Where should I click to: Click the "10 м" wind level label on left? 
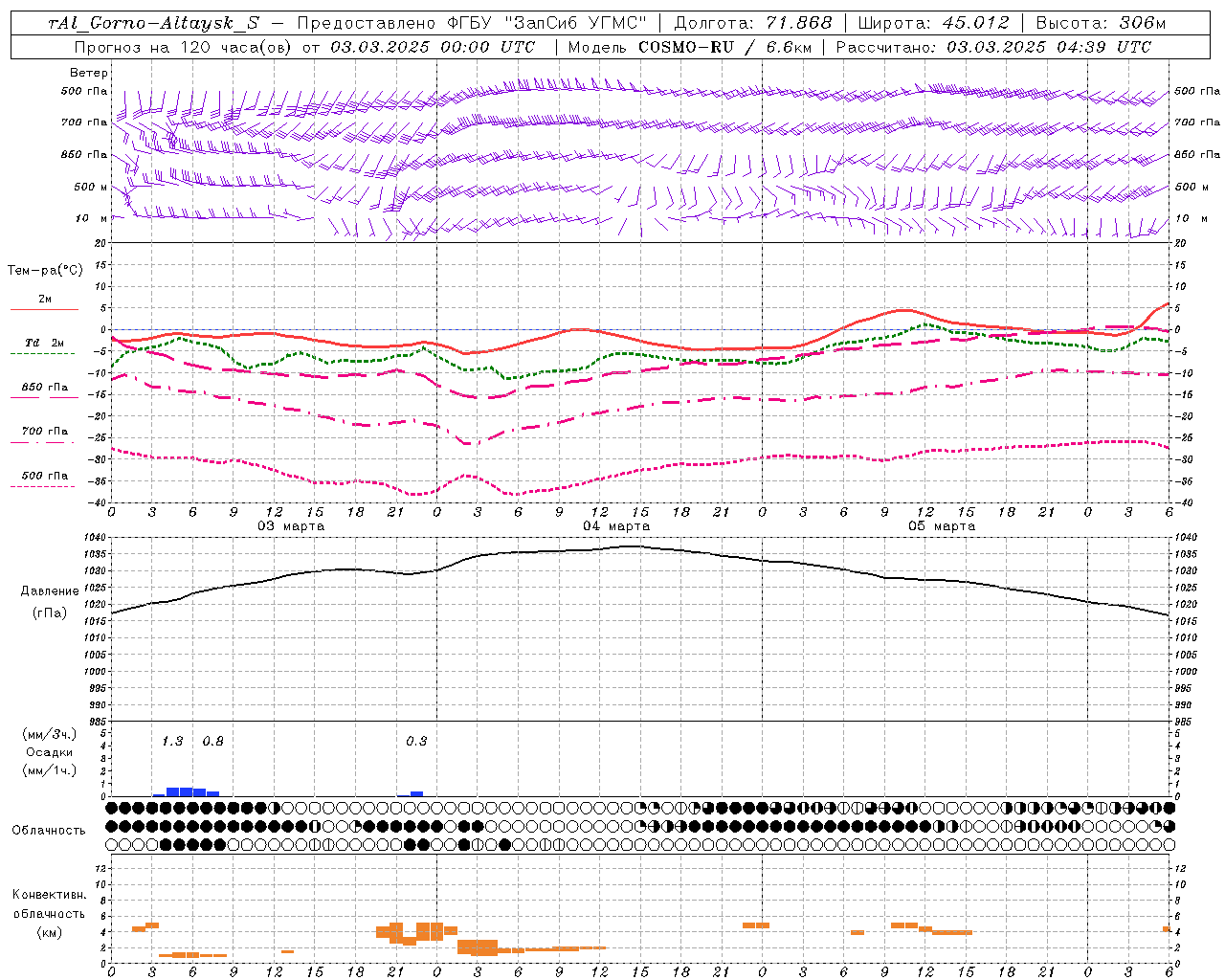point(92,218)
